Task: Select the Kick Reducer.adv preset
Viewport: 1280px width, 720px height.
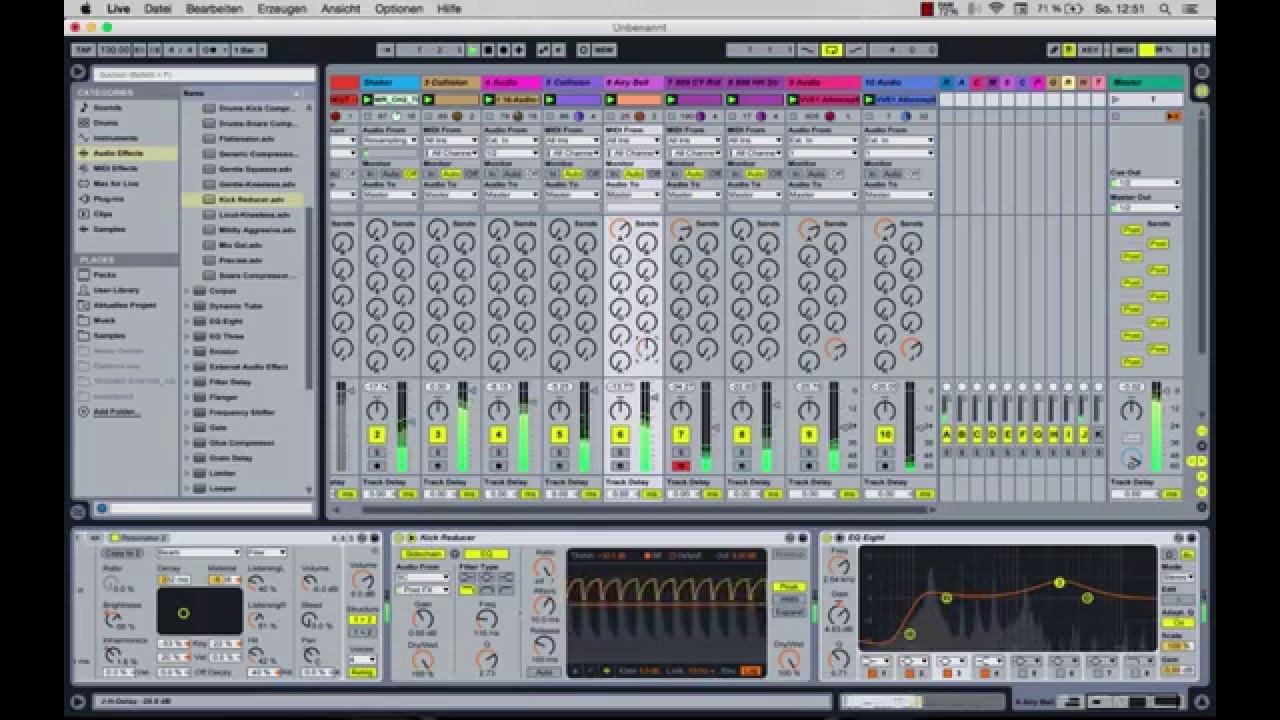Action: coord(251,199)
